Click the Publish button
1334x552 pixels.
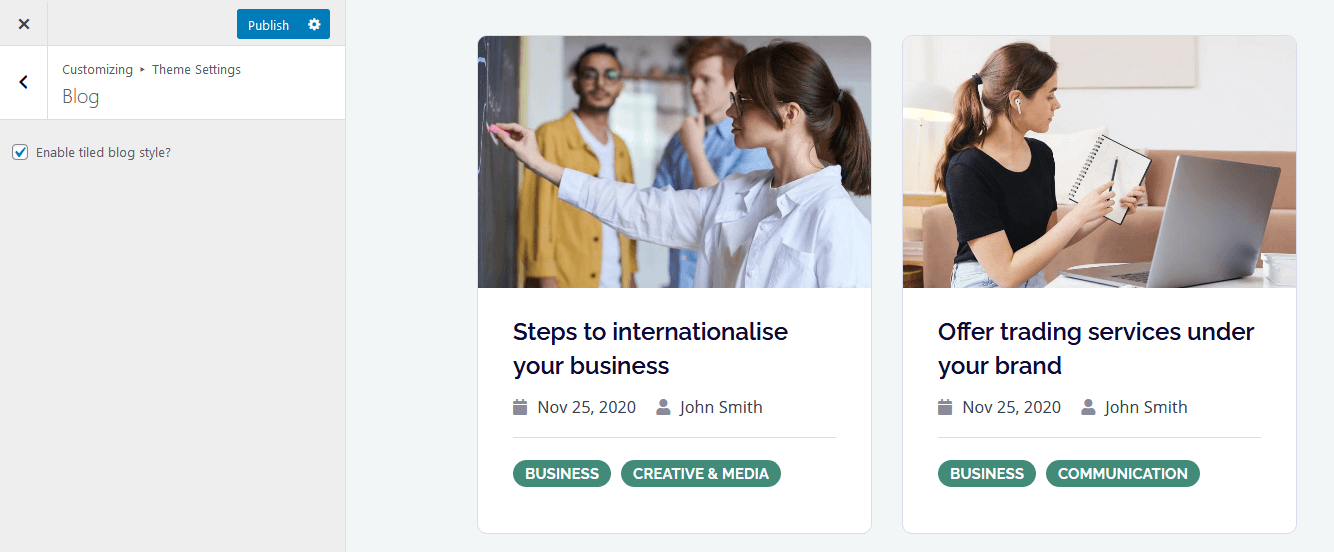(268, 24)
